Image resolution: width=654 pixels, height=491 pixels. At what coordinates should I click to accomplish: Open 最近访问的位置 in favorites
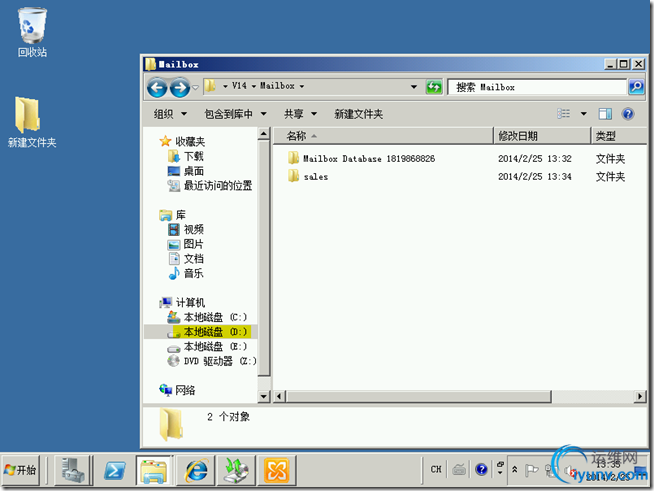[x=210, y=186]
